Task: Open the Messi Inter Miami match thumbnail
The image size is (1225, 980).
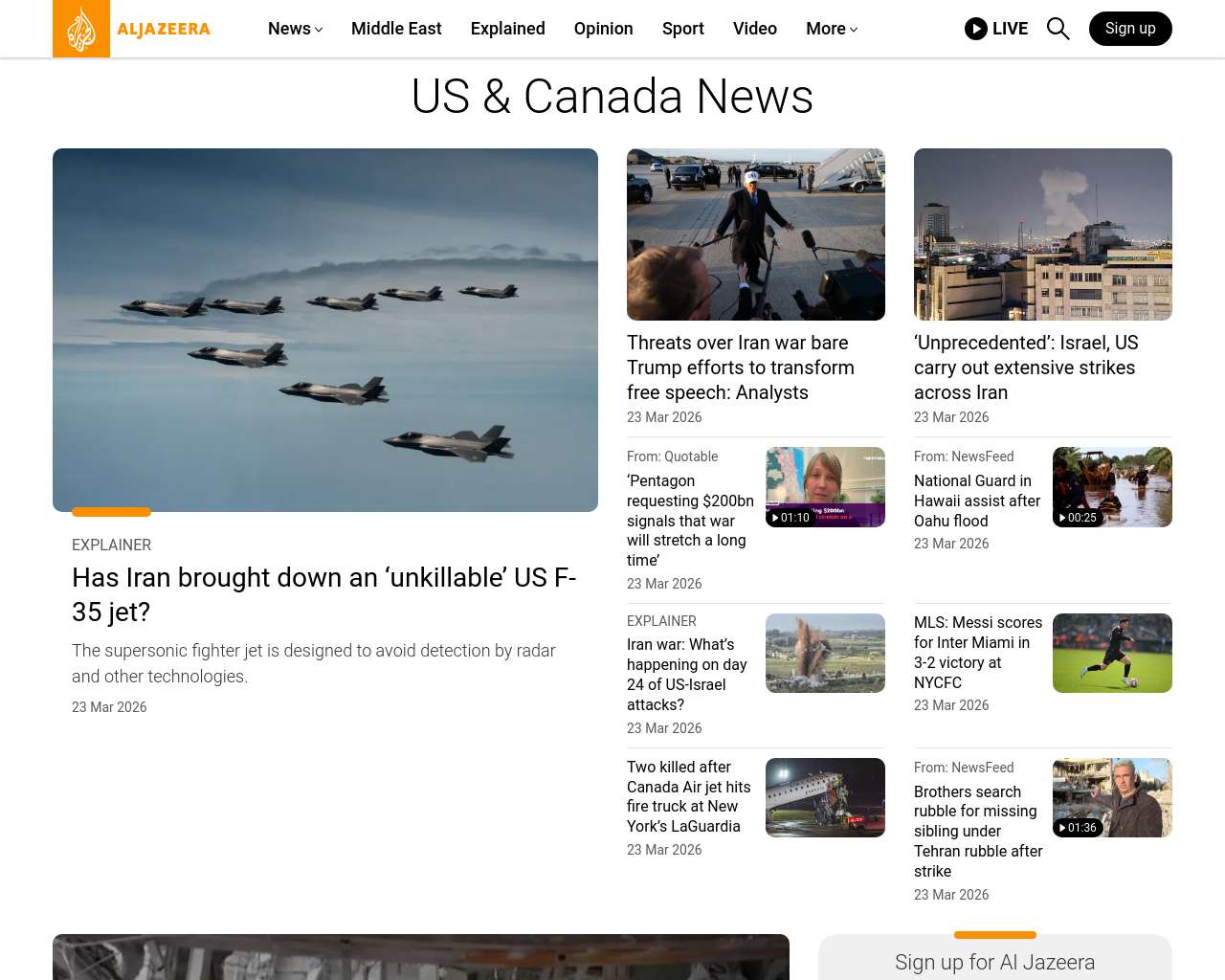Action: tap(1112, 653)
